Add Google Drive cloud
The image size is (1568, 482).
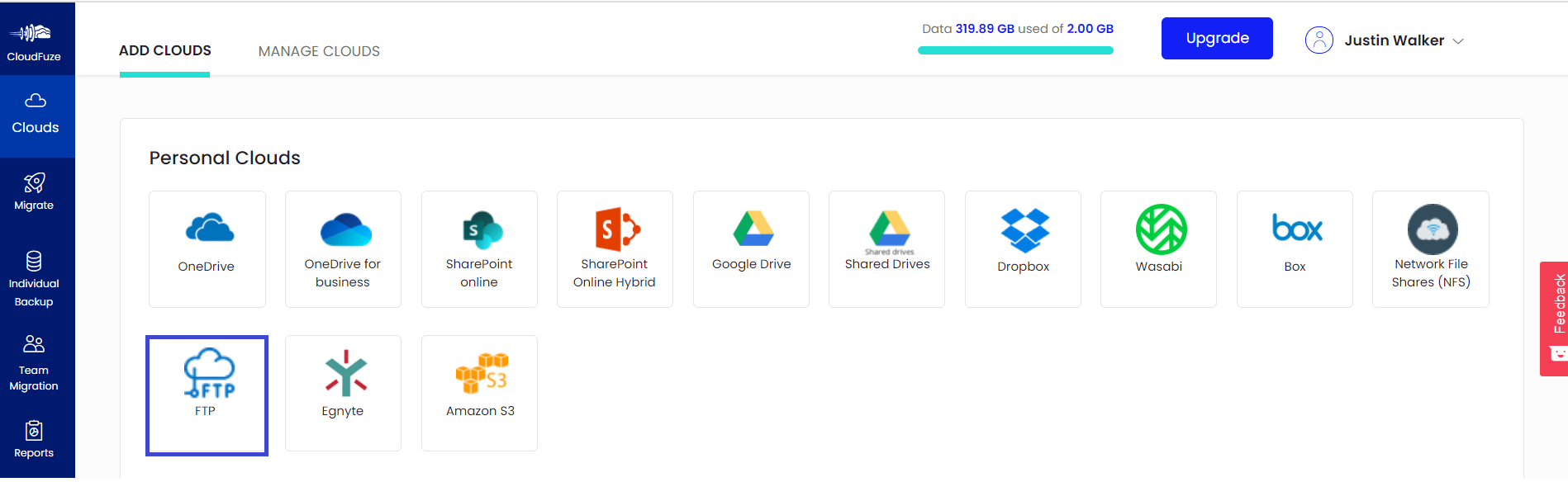(x=751, y=248)
